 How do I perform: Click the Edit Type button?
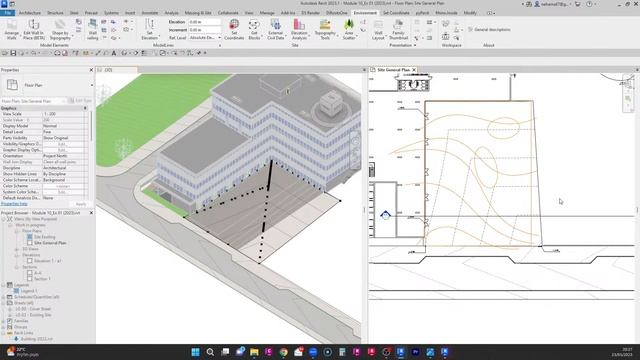80,100
